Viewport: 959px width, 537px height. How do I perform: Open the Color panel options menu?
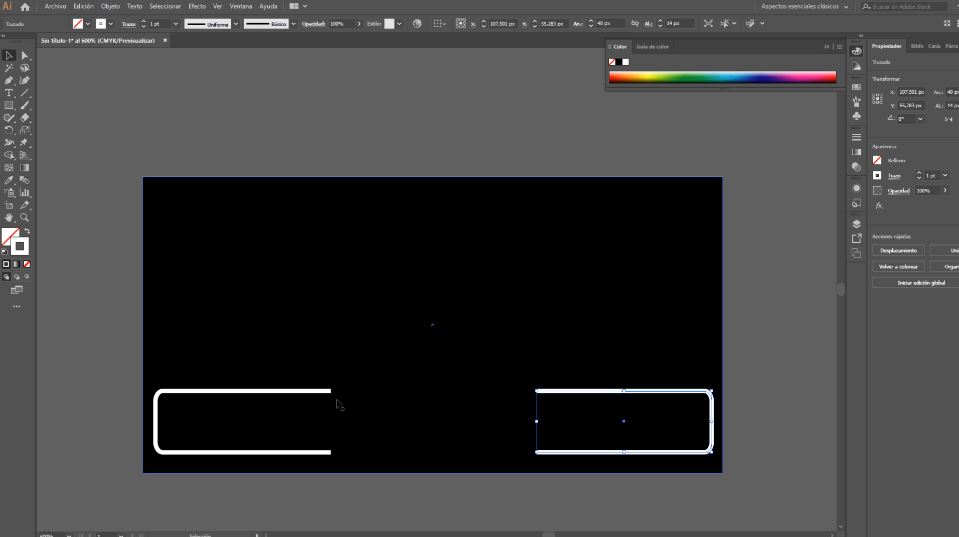[x=840, y=46]
